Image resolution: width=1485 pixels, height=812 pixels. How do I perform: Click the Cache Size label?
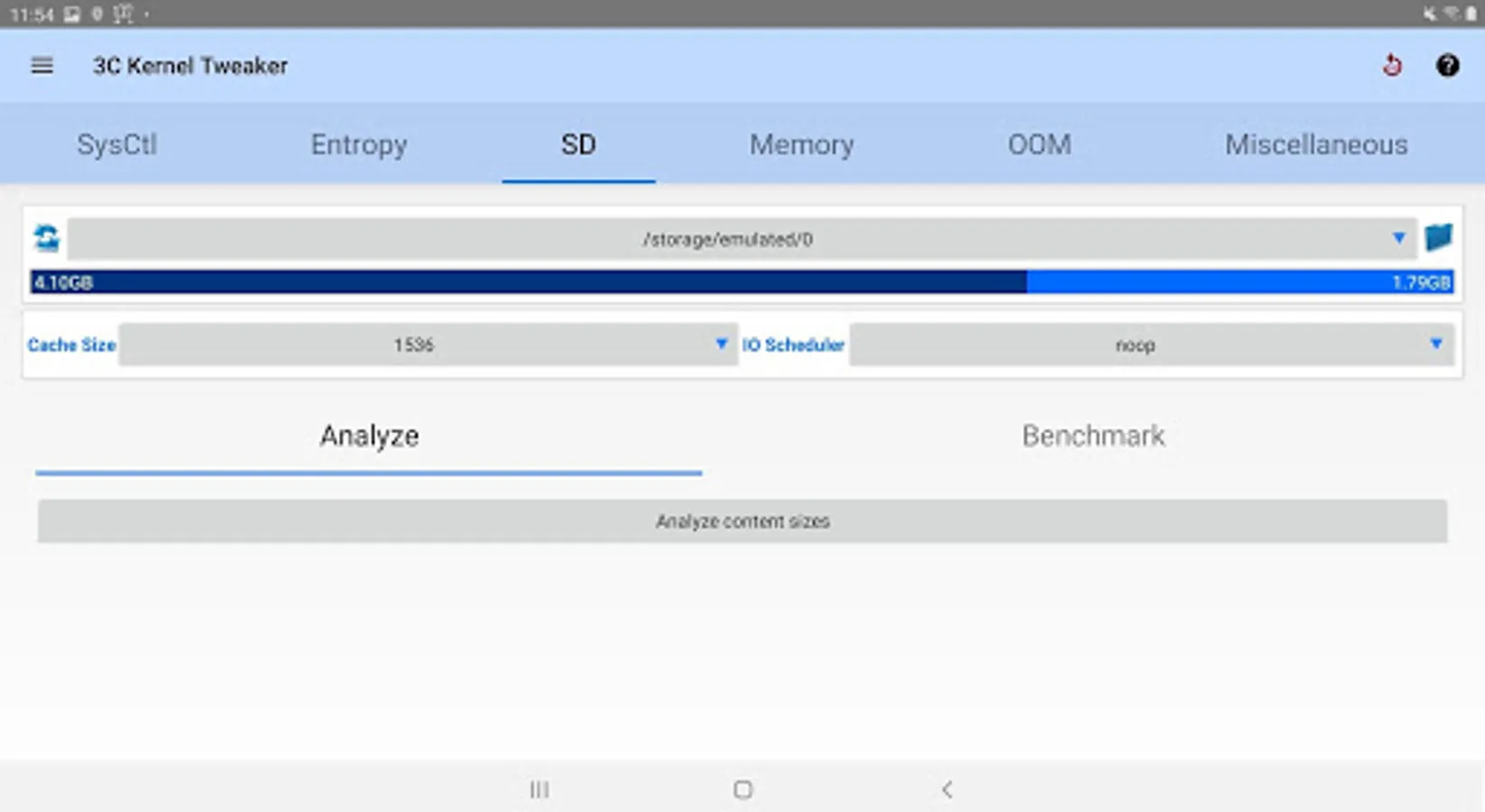(71, 345)
